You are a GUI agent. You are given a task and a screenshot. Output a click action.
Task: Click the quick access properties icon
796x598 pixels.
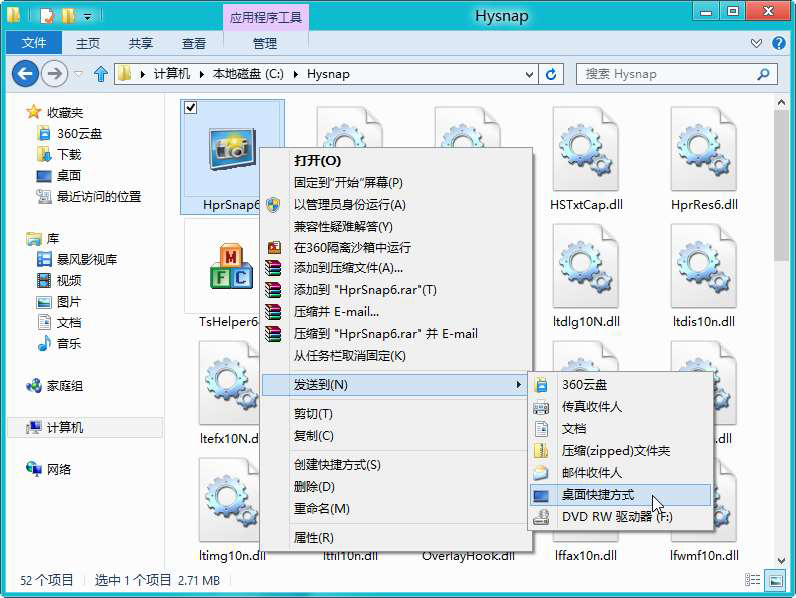[47, 16]
